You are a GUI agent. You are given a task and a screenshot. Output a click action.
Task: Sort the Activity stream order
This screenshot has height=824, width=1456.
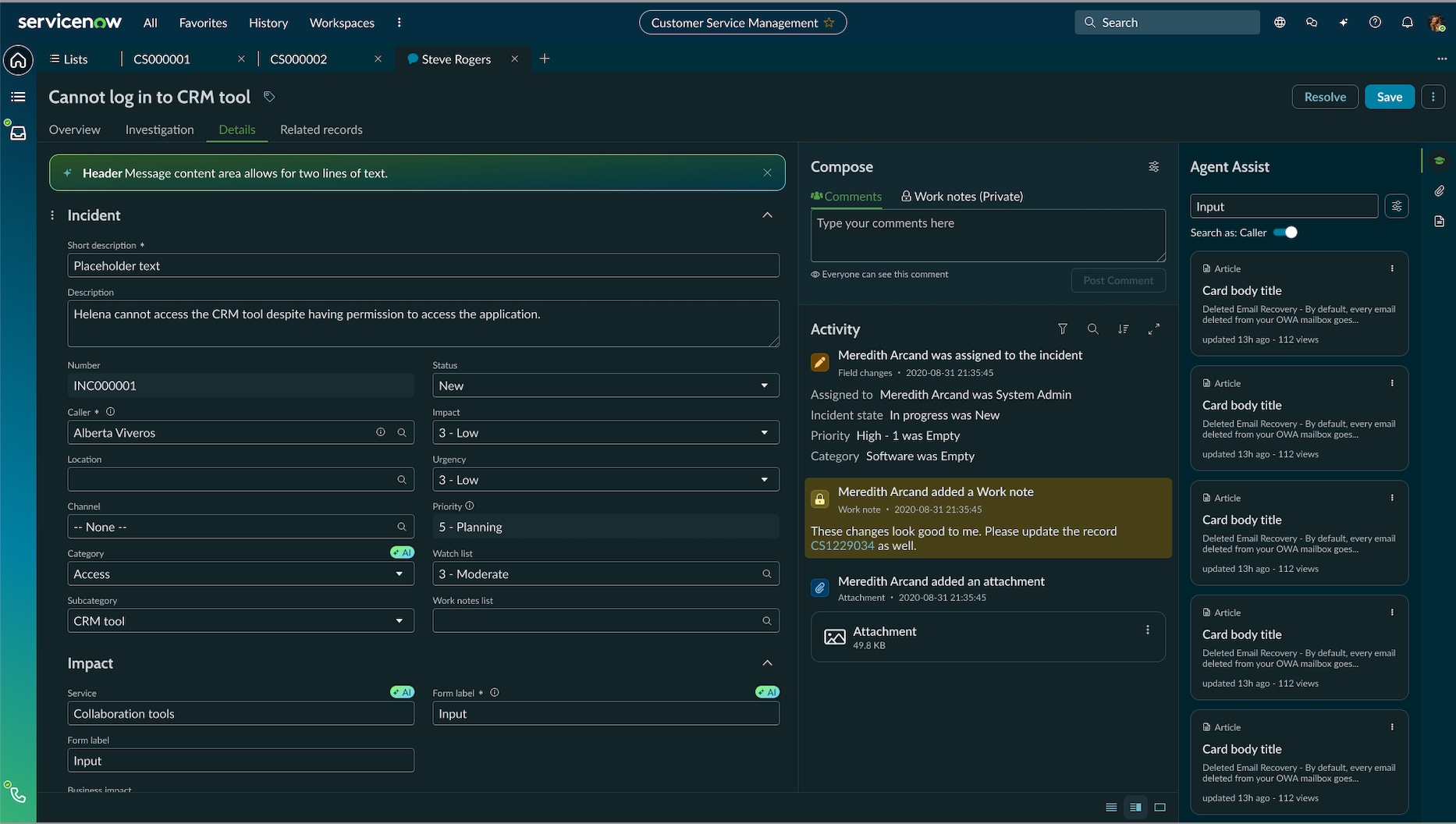(x=1123, y=329)
